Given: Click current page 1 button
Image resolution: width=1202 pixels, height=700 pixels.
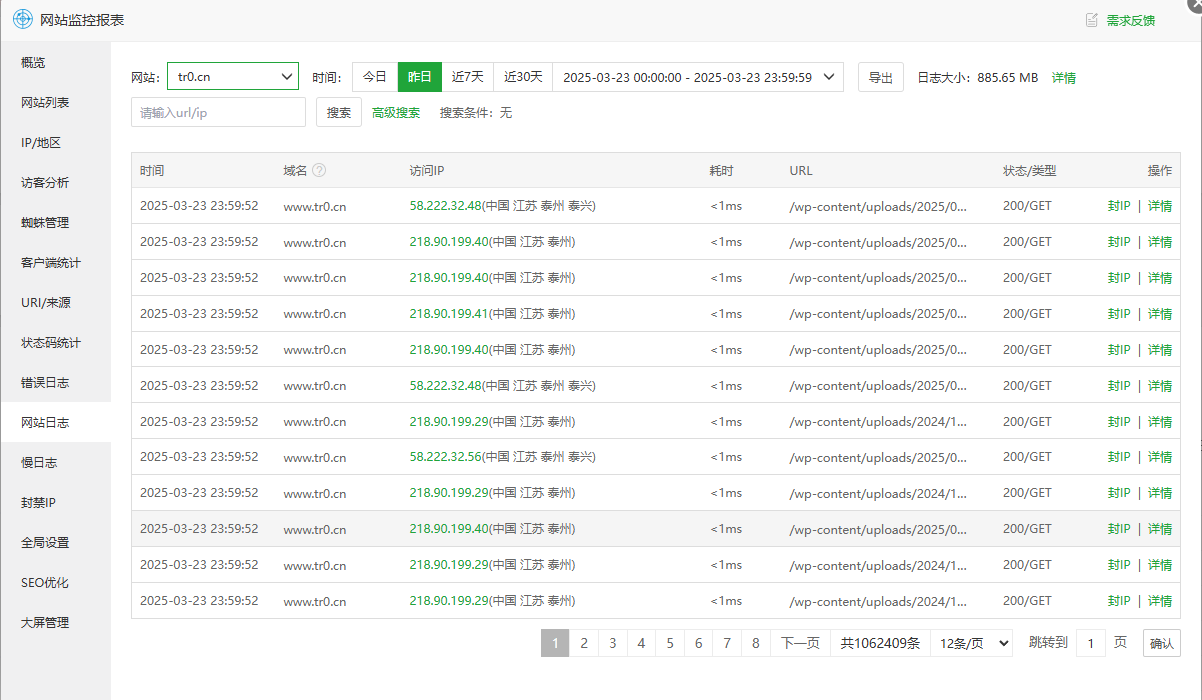Looking at the screenshot, I should coord(555,643).
